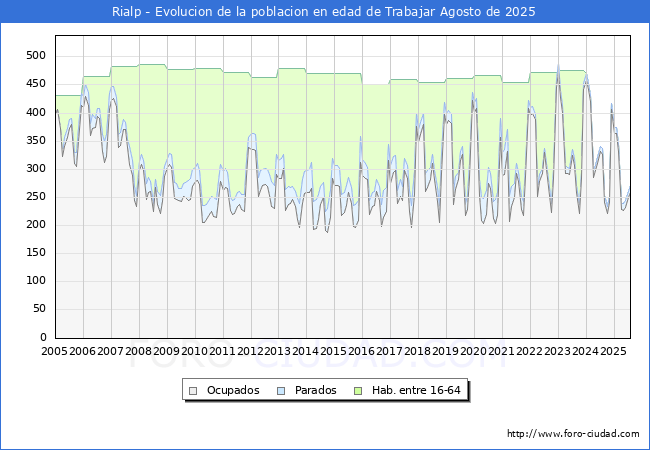Click the 2016 x-axis label

click(x=362, y=351)
